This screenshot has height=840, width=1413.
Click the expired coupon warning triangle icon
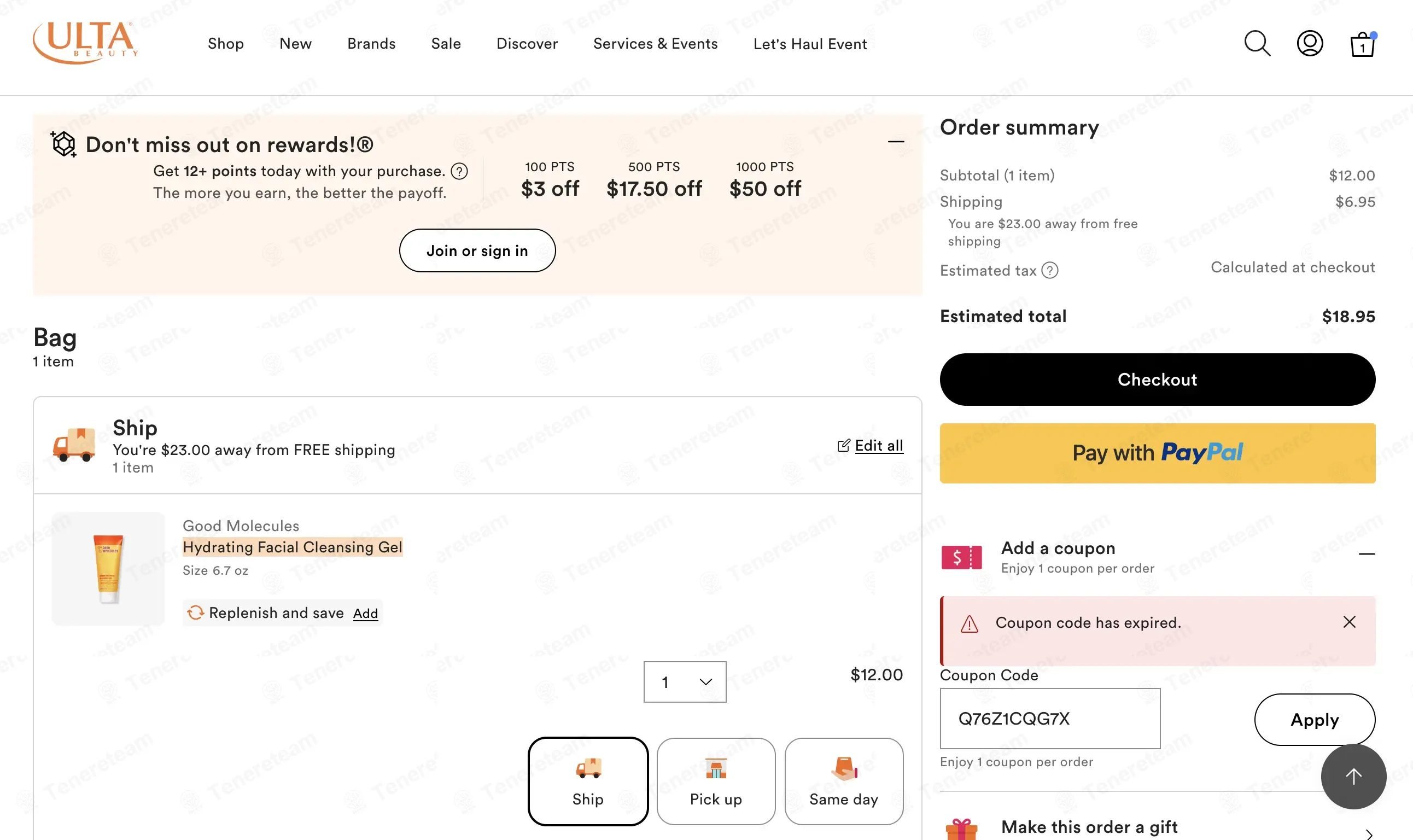coord(970,624)
